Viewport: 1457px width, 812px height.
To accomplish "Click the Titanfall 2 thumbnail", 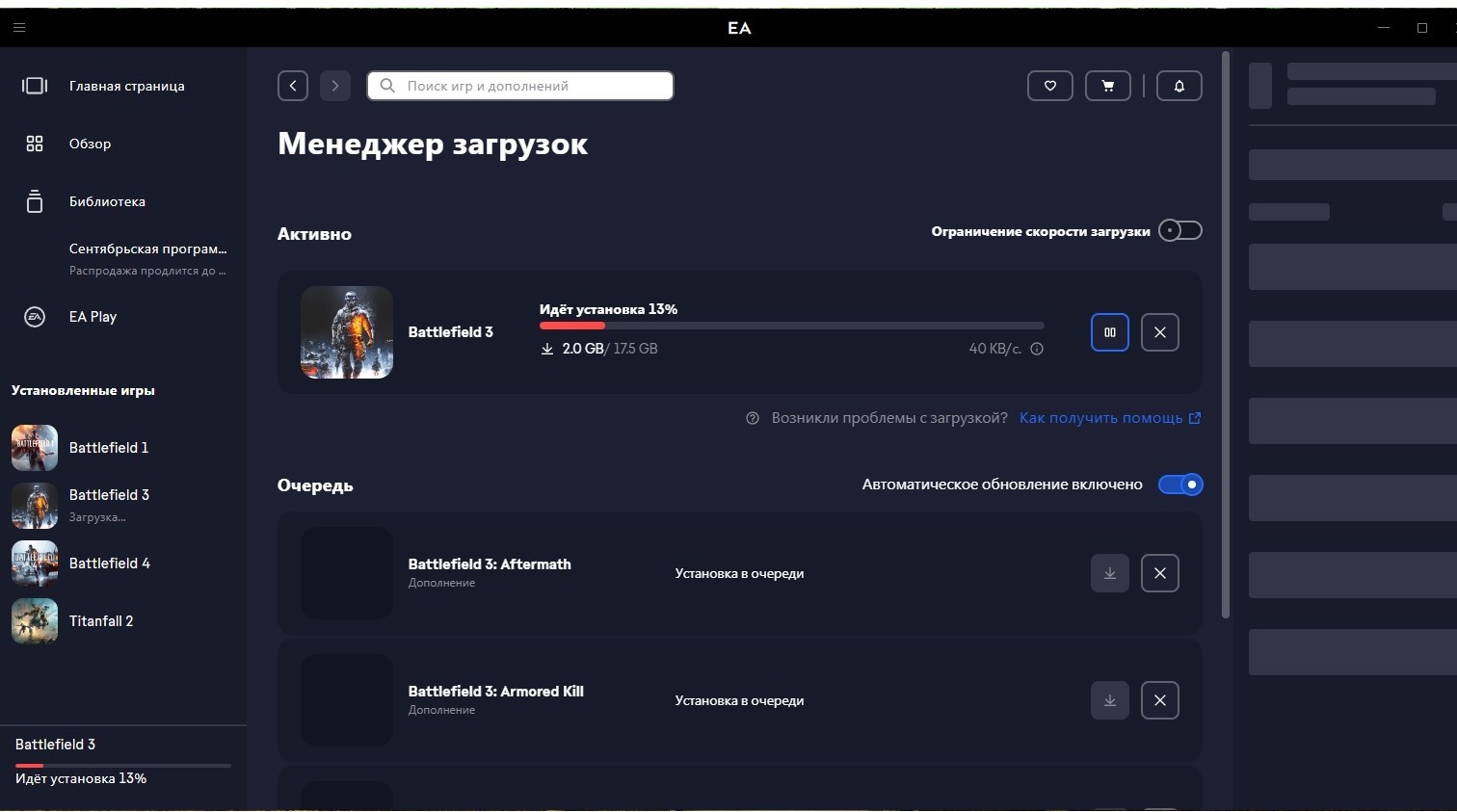I will pos(35,621).
